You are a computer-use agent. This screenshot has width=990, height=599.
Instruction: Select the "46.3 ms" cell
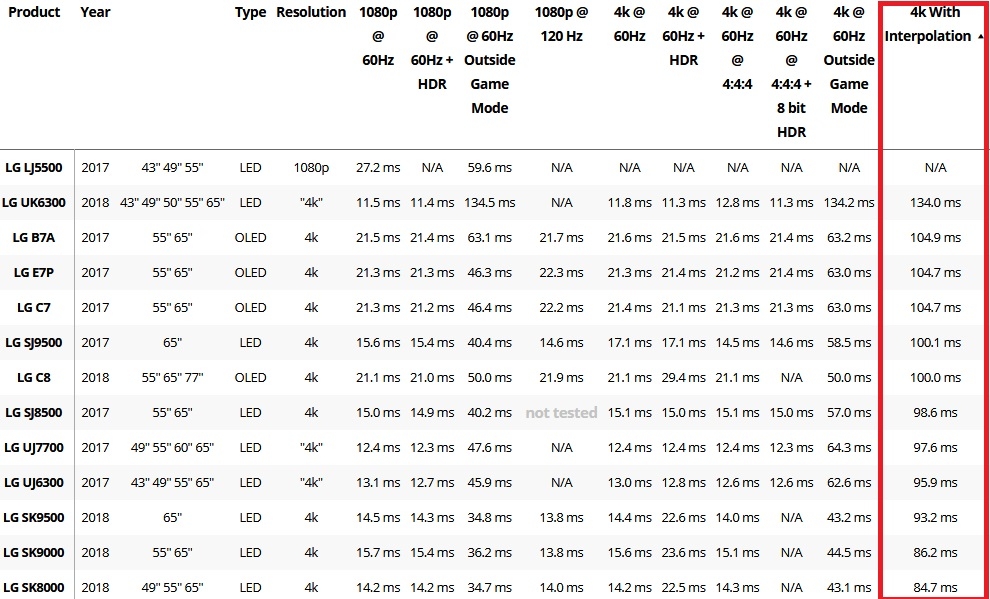(x=490, y=273)
